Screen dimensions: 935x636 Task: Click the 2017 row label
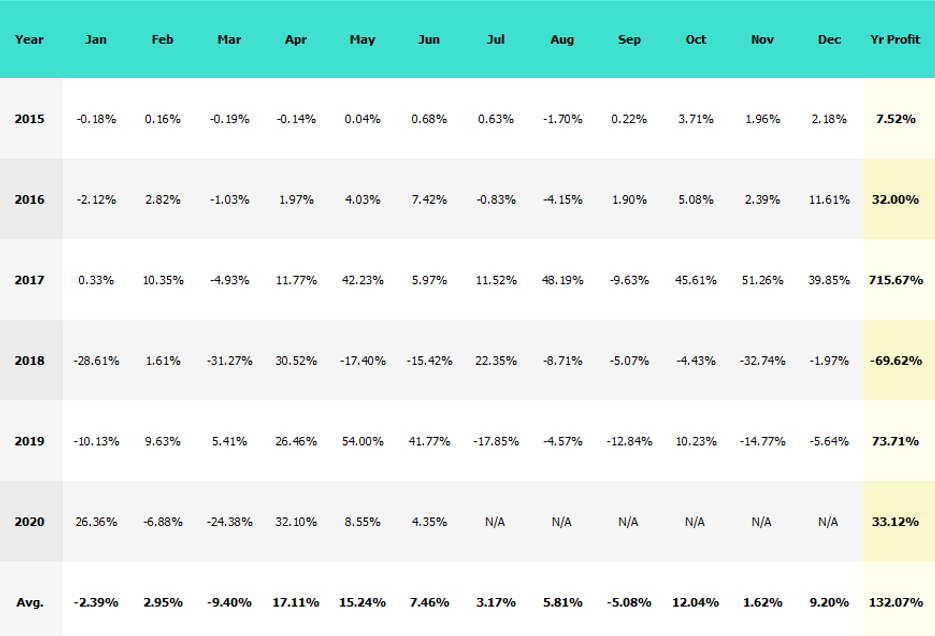click(x=30, y=280)
